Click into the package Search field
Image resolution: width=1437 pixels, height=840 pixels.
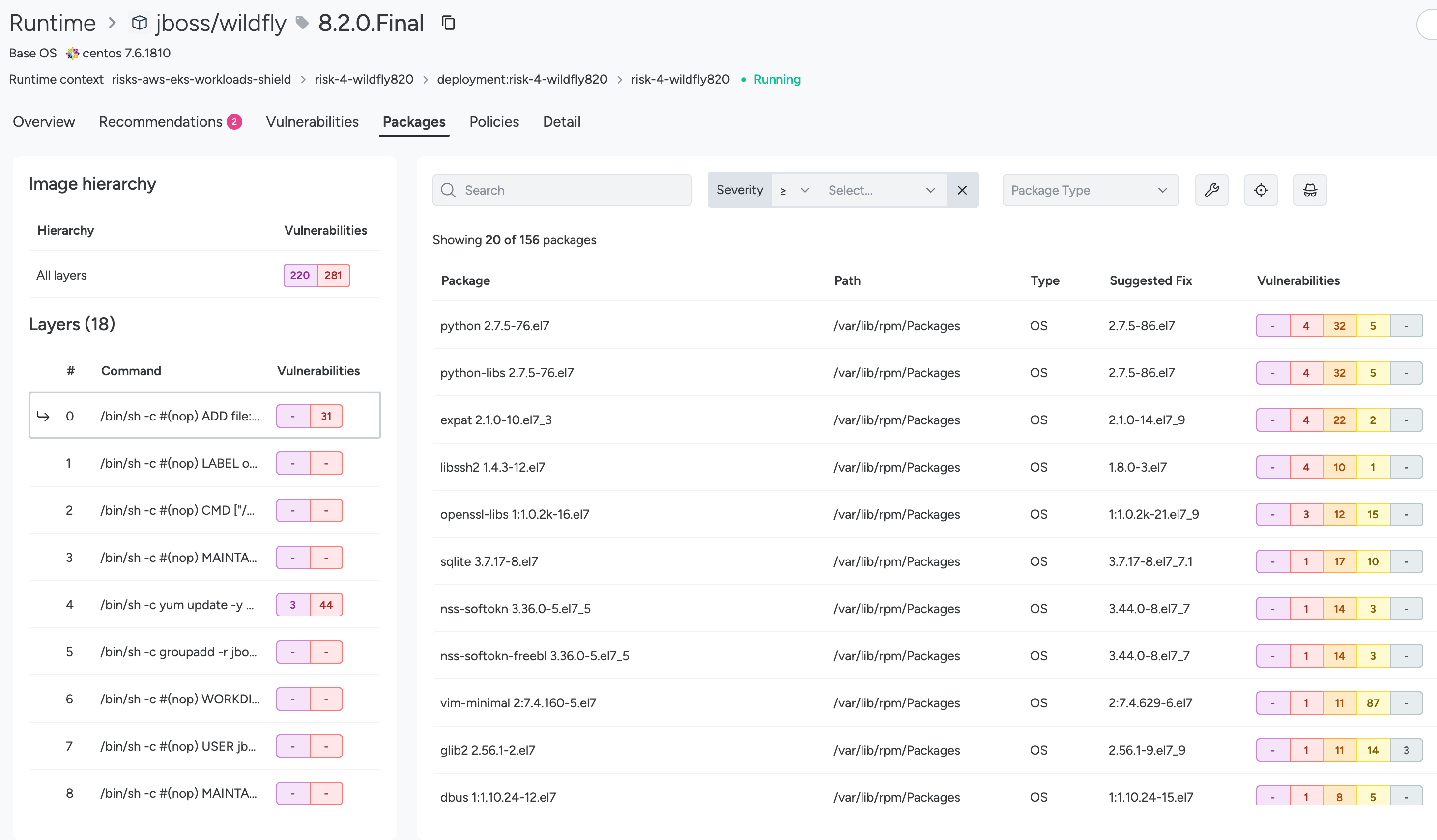tap(562, 190)
